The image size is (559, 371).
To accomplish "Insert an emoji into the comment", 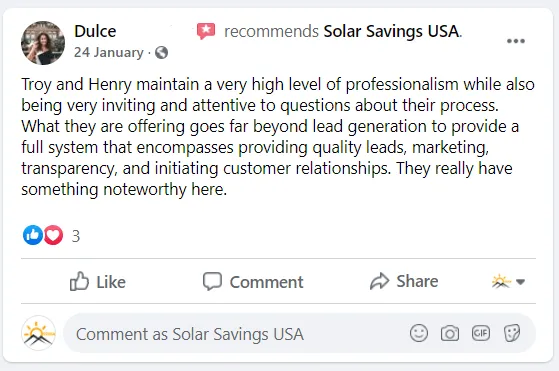I will pos(419,334).
